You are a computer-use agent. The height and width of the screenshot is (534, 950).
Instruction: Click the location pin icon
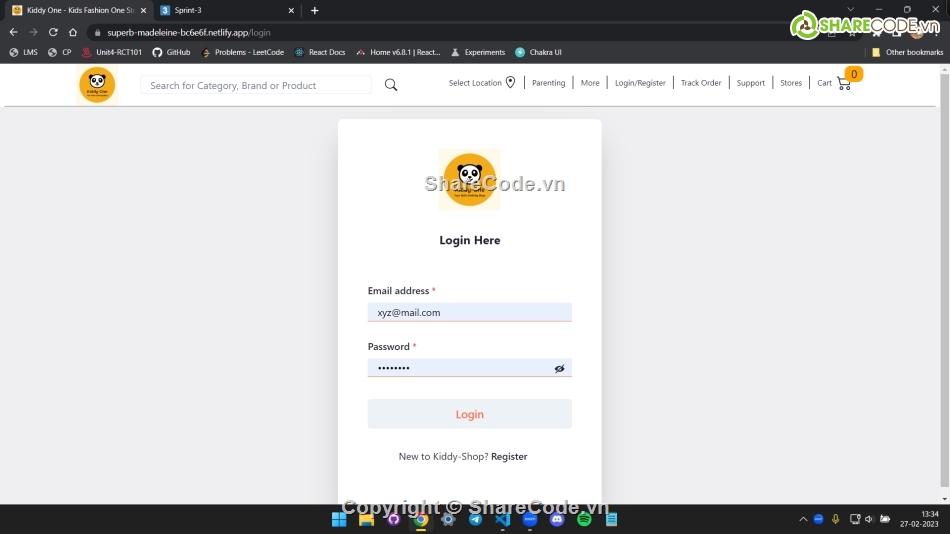(510, 83)
